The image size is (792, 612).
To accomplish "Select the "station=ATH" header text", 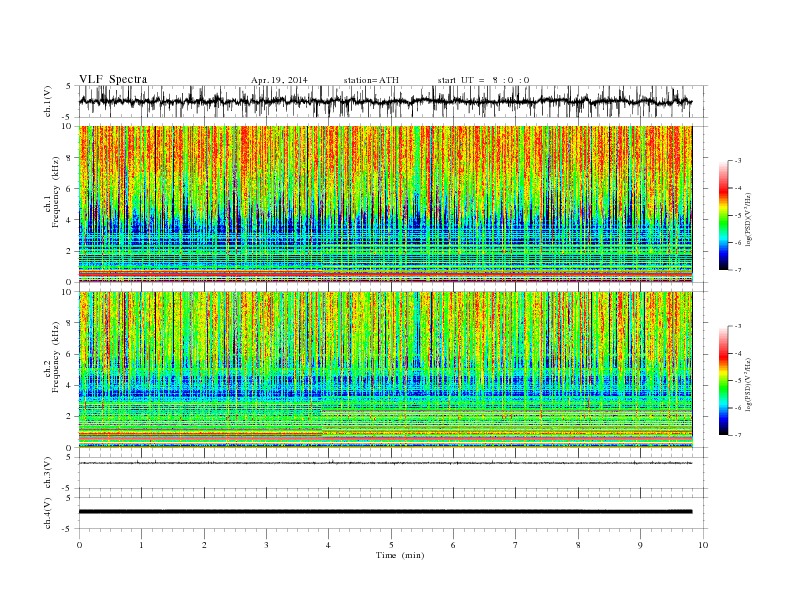I will tap(371, 80).
